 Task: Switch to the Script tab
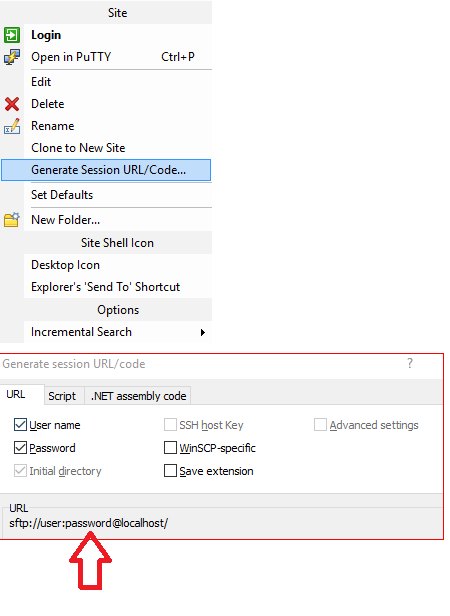click(x=62, y=396)
